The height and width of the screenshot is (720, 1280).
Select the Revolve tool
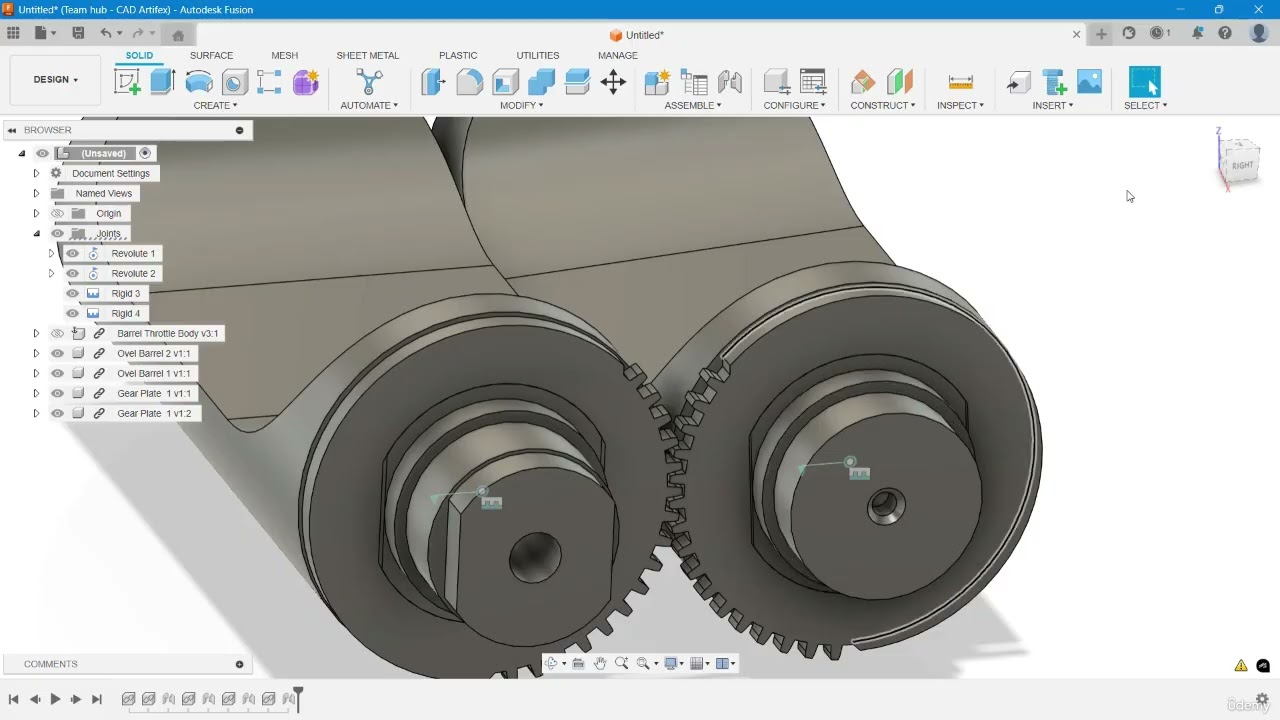(199, 82)
